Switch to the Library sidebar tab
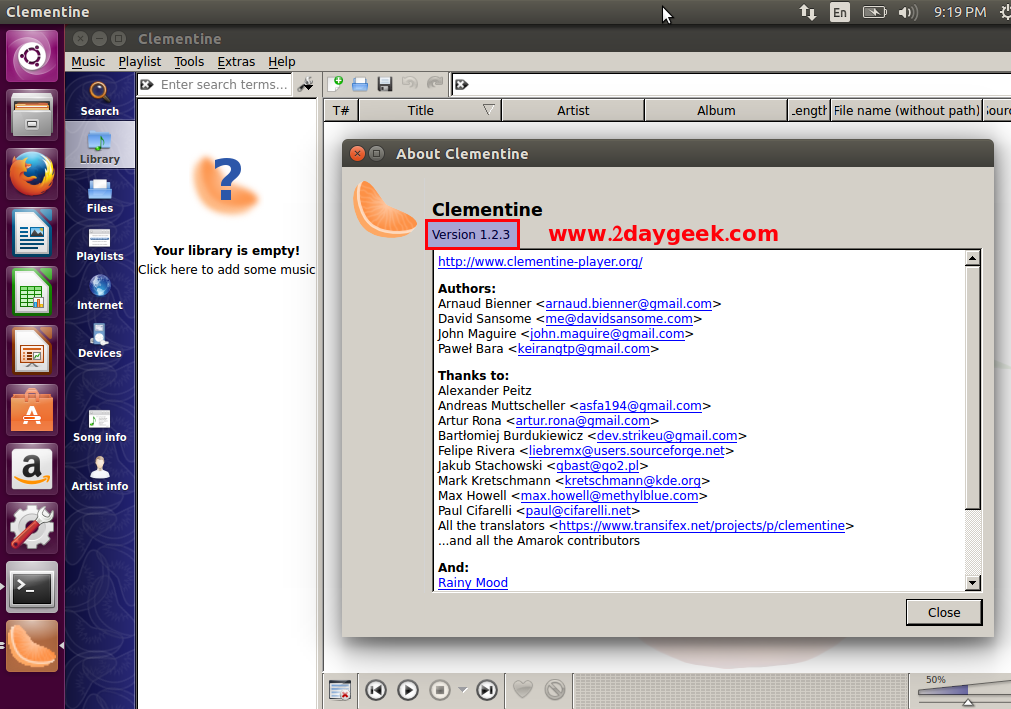 99,146
